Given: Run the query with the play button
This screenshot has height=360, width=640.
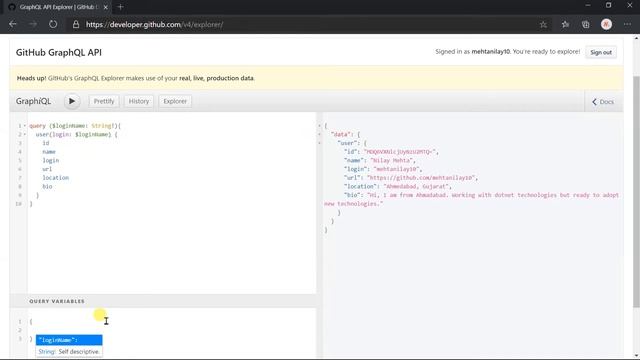Looking at the screenshot, I should 72,101.
